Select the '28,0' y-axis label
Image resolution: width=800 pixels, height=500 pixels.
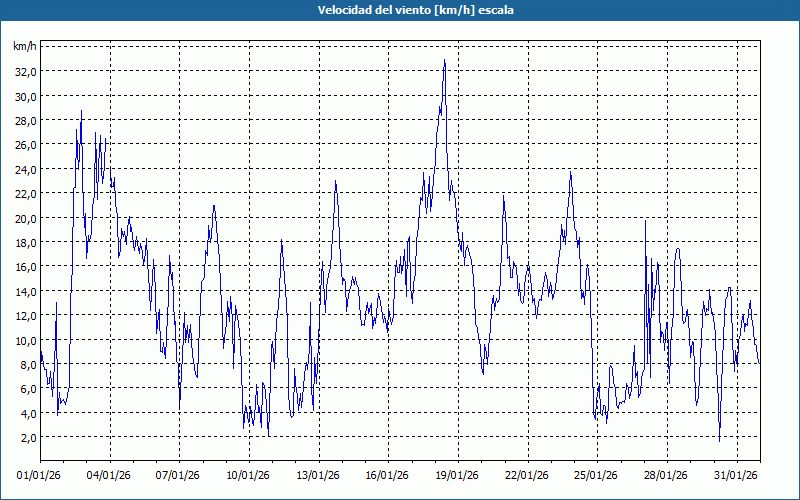coord(26,121)
